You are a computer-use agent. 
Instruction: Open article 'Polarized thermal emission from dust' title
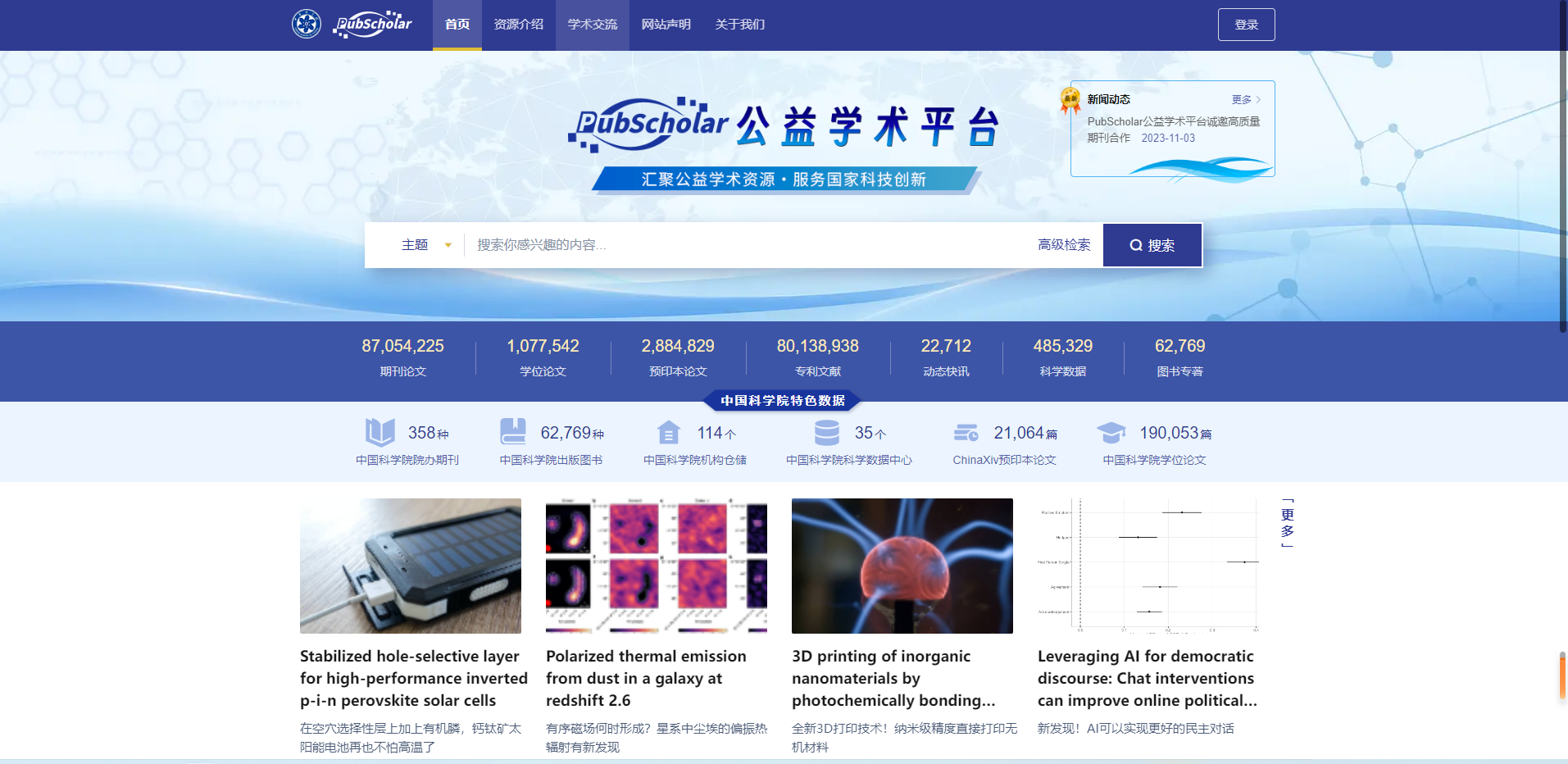tap(646, 678)
